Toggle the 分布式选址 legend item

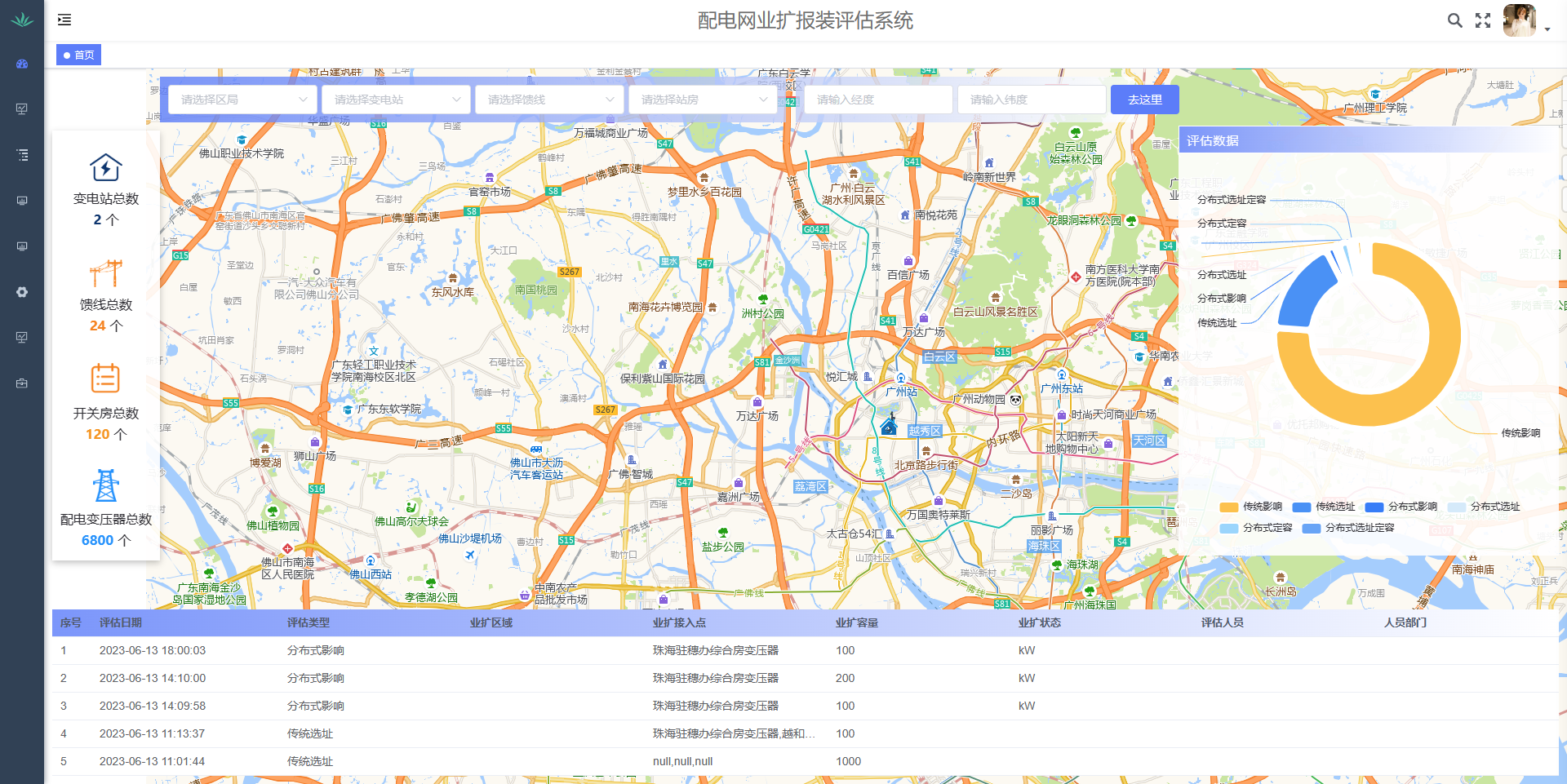coord(1484,507)
